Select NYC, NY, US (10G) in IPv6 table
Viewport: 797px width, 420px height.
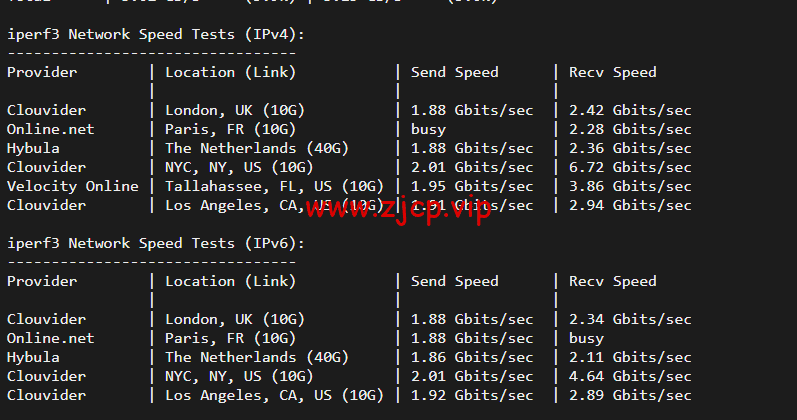click(x=239, y=376)
